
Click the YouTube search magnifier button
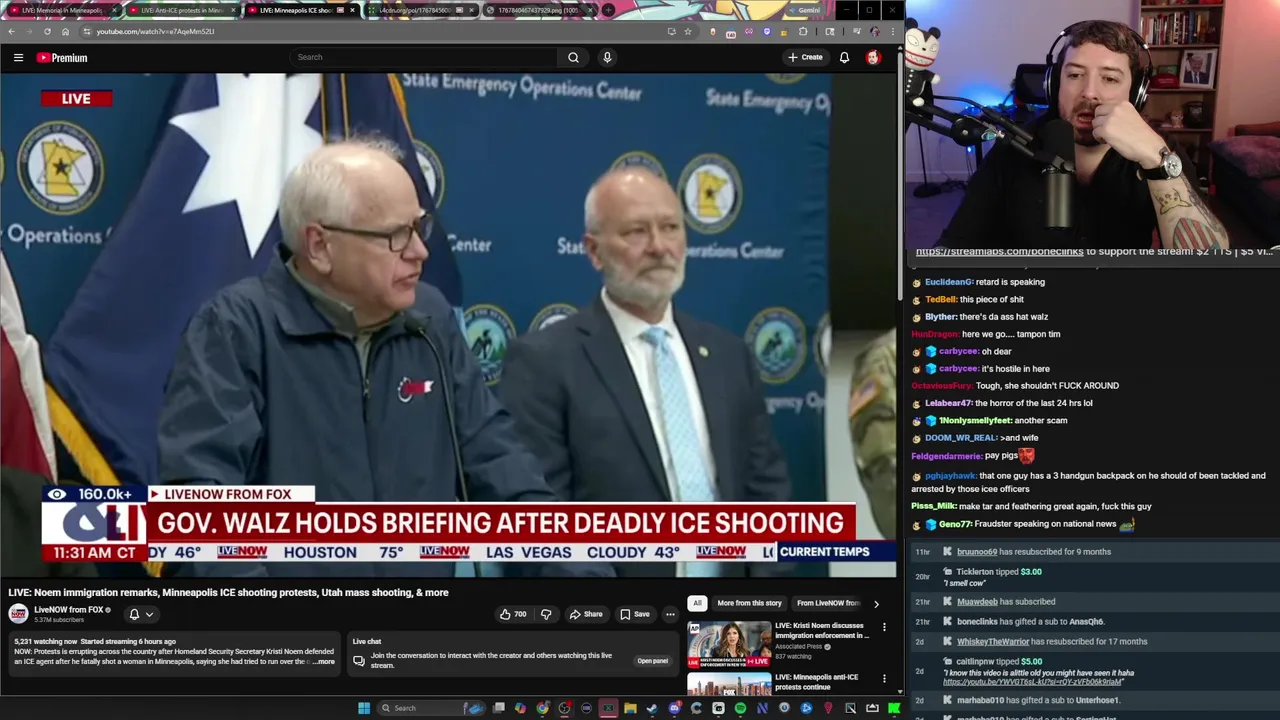tap(573, 57)
